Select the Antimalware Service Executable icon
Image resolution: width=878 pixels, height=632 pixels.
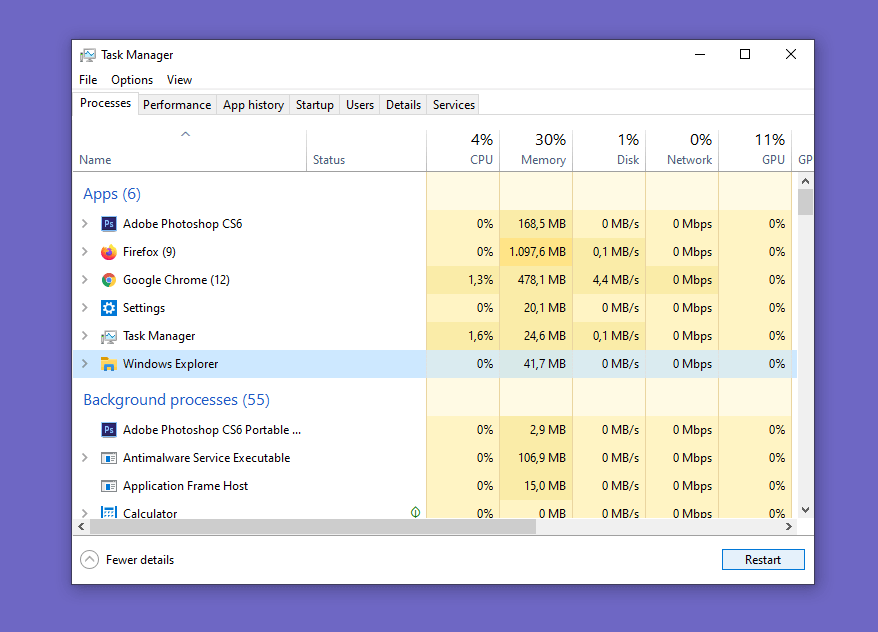tap(109, 458)
